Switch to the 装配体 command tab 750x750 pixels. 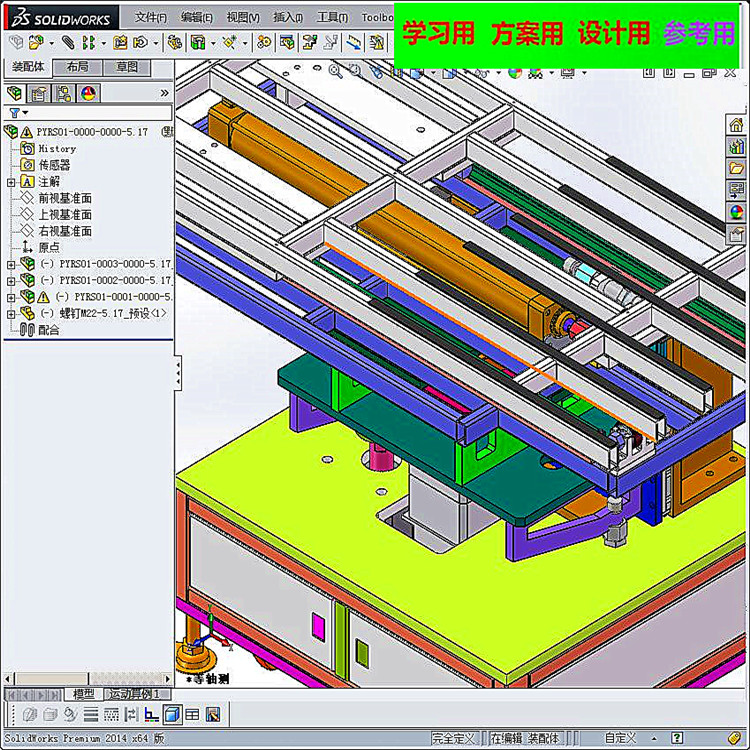pos(28,67)
